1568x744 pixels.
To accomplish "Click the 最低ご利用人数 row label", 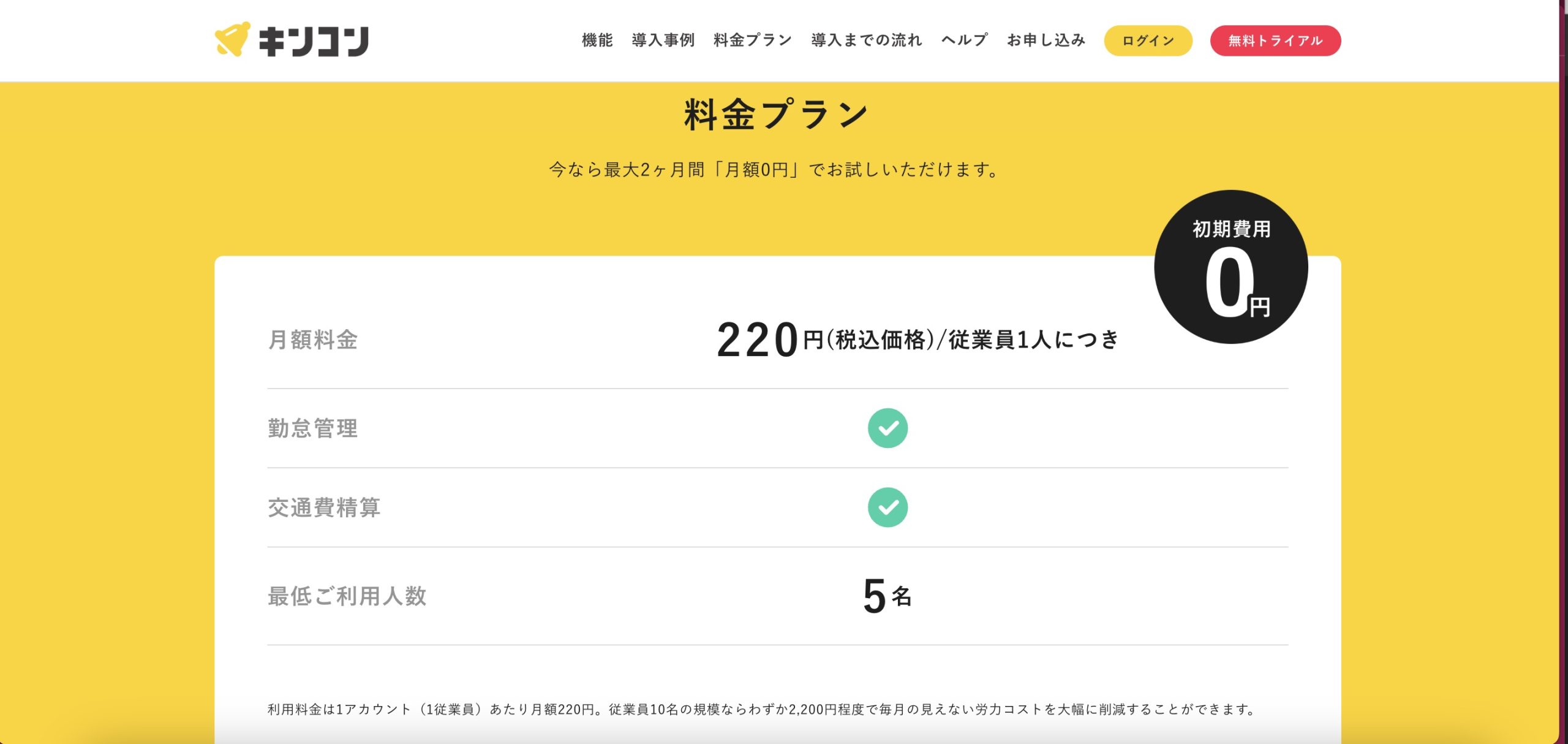I will point(347,596).
